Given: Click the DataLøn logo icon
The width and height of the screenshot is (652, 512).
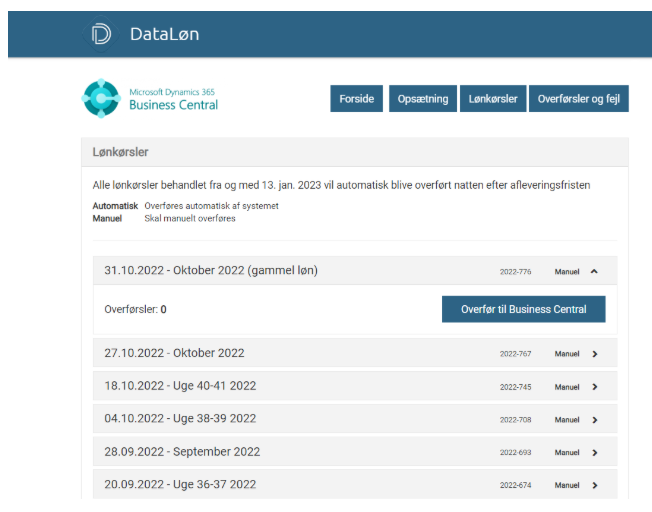Looking at the screenshot, I should [101, 34].
